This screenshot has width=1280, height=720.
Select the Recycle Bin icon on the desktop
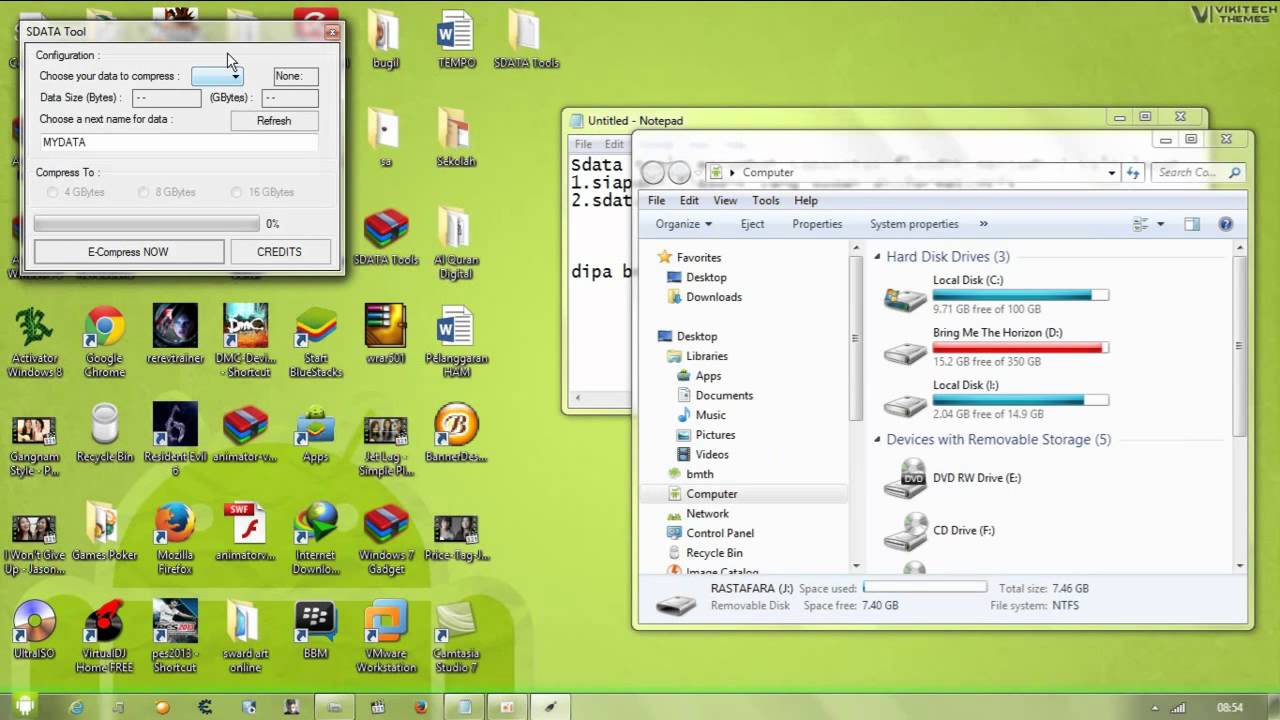click(x=104, y=432)
